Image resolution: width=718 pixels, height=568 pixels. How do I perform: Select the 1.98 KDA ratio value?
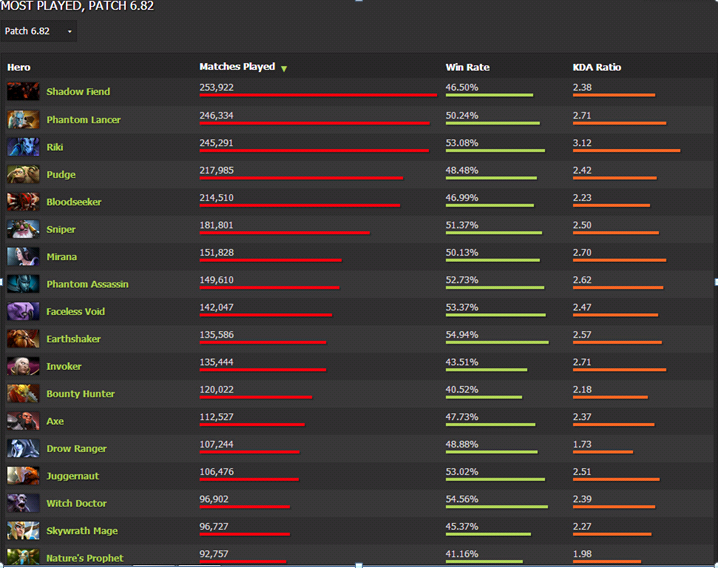(x=582, y=554)
